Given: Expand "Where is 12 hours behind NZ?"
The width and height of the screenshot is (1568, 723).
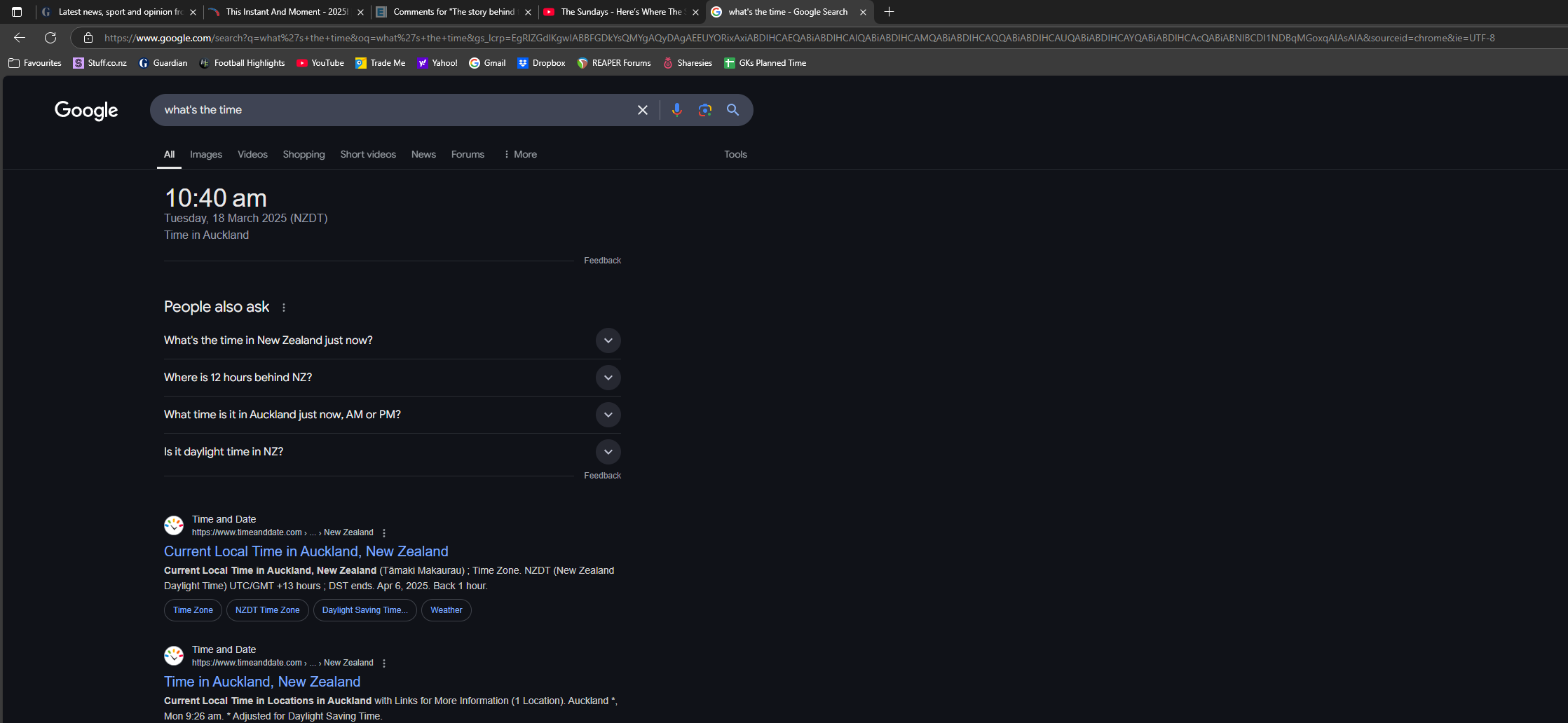Looking at the screenshot, I should pos(608,378).
